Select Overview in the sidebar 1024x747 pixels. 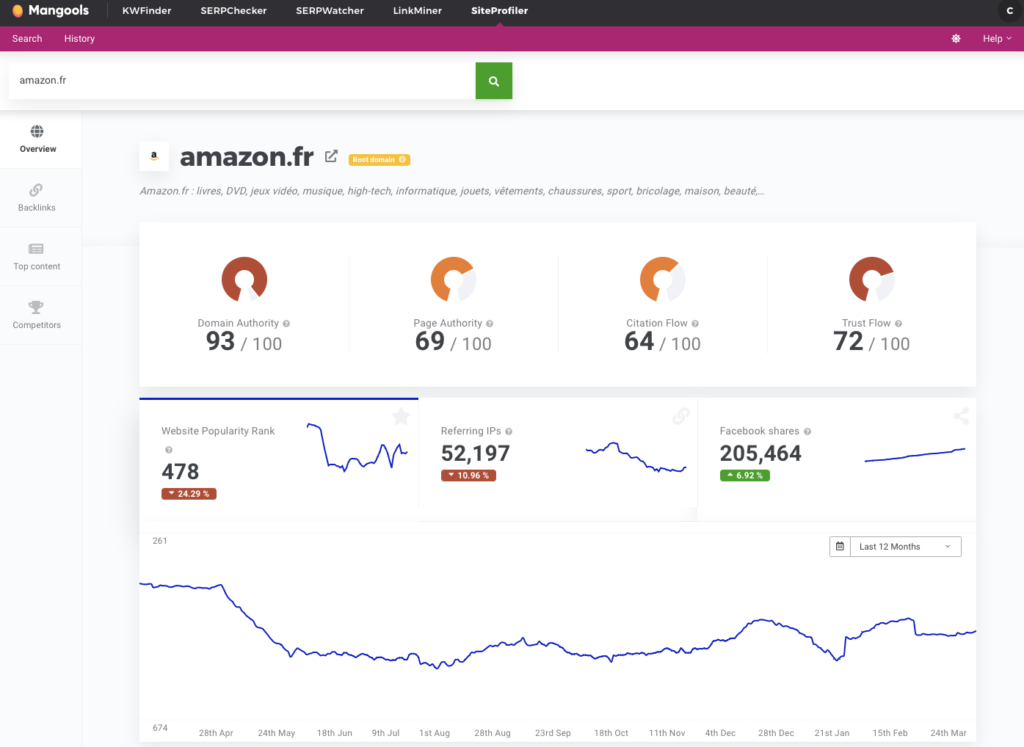[x=38, y=139]
